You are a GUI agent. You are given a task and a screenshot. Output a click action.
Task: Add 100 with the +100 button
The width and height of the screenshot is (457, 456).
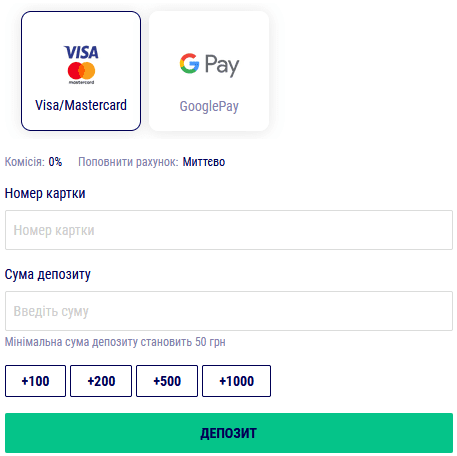coord(35,381)
